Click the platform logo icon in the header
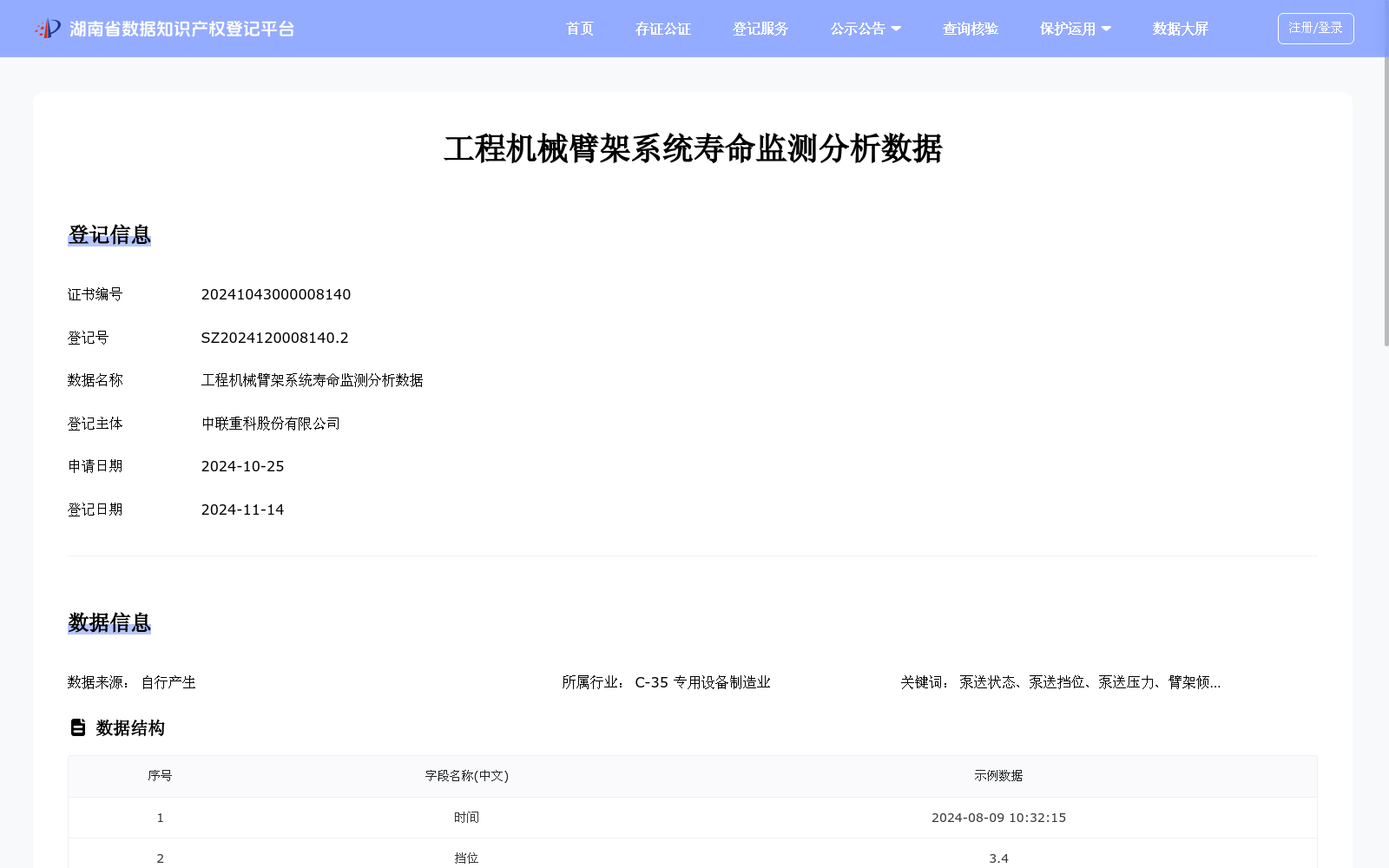1389x868 pixels. coord(48,29)
